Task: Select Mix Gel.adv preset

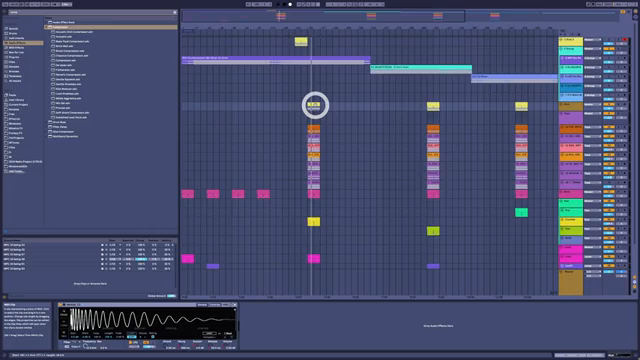Action: [63, 103]
